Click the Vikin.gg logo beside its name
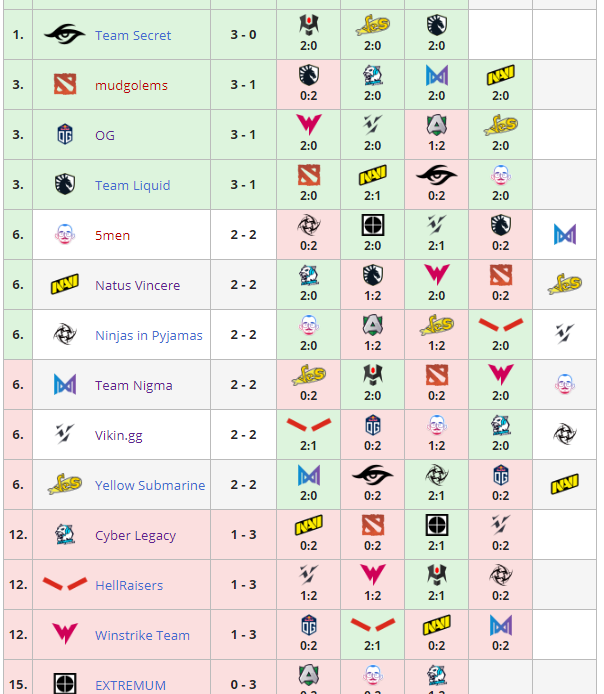This screenshot has height=694, width=604. 65,435
